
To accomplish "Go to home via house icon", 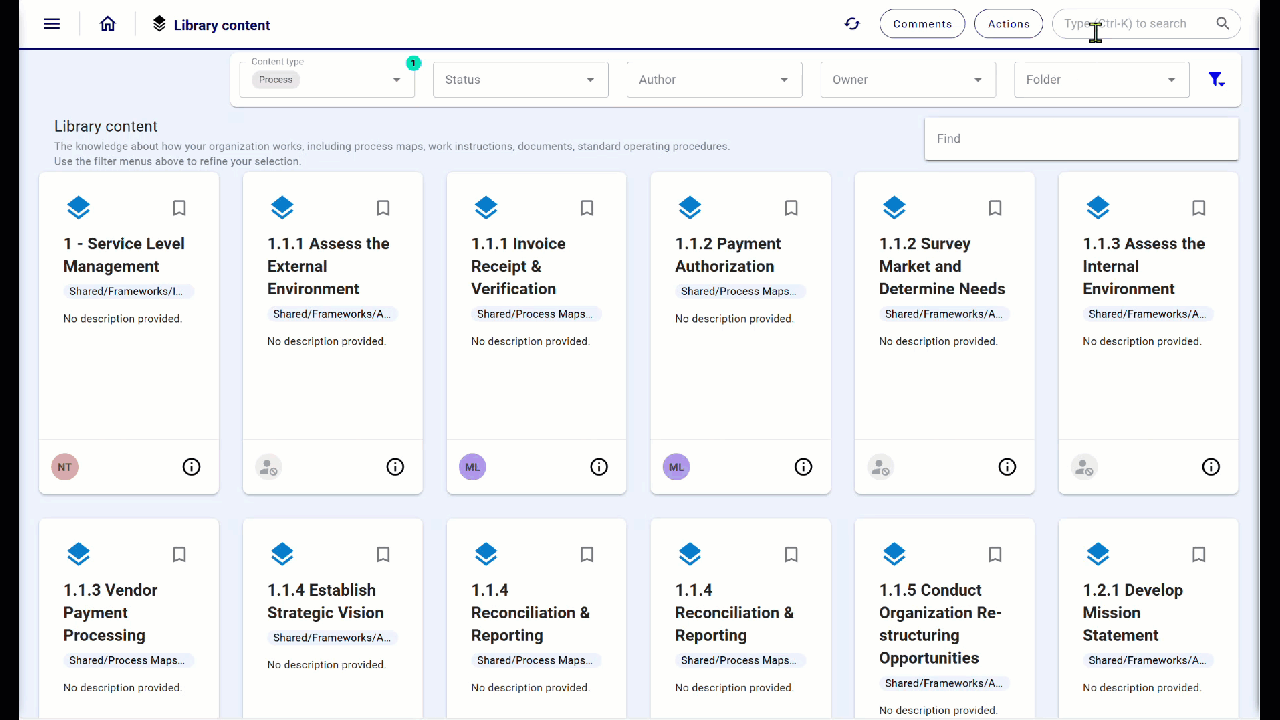I will point(108,24).
